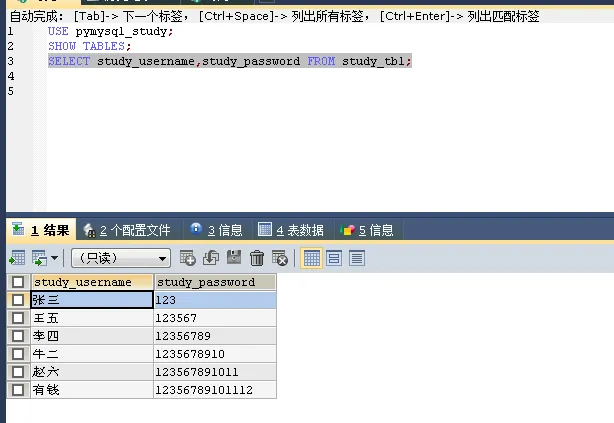This screenshot has width=614, height=423.
Task: Place cursor in USE pymysql_study line
Action: point(110,31)
